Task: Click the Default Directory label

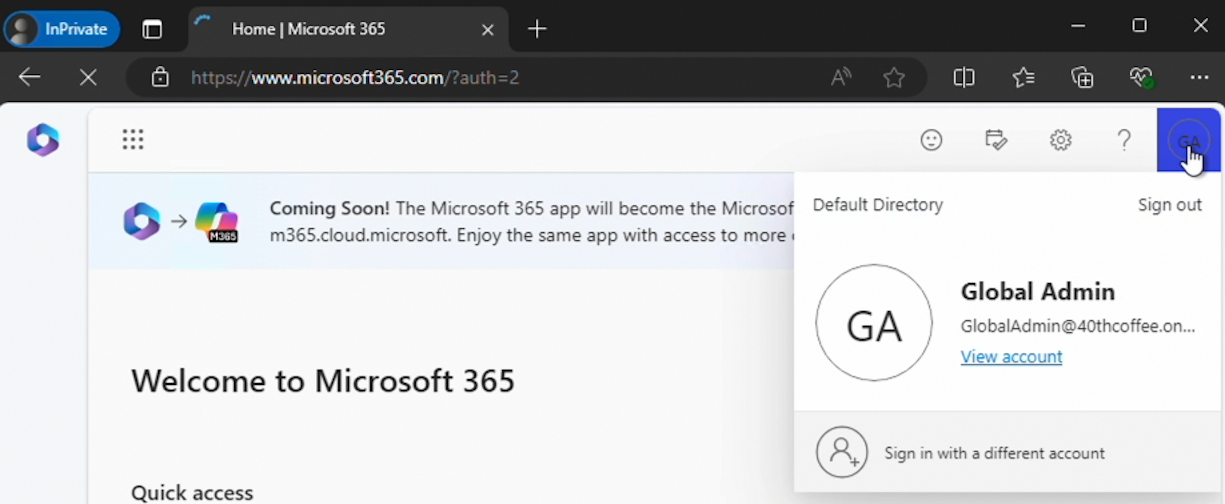Action: coord(878,205)
